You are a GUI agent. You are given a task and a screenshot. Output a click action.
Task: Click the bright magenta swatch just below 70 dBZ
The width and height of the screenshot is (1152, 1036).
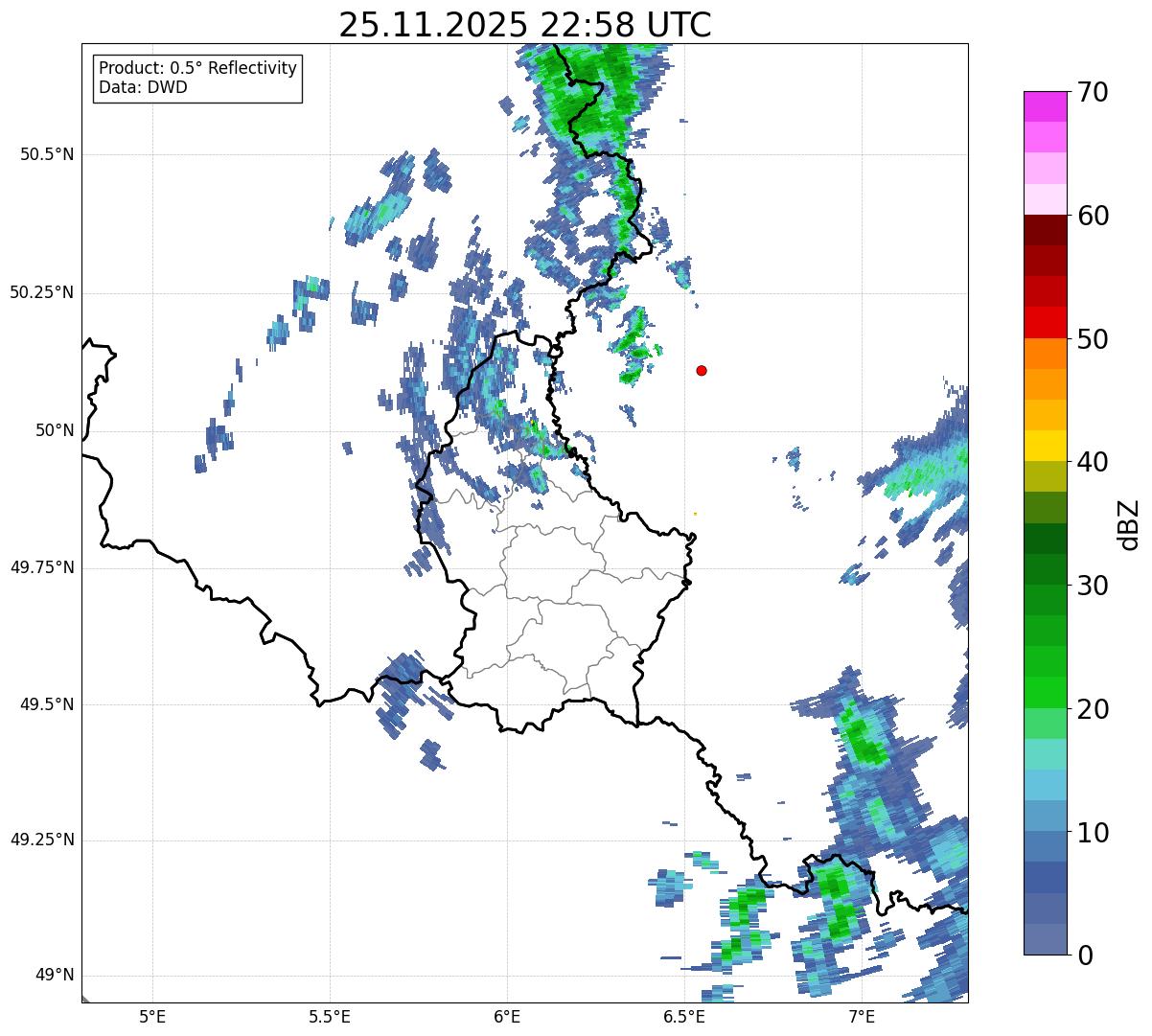[x=1046, y=106]
